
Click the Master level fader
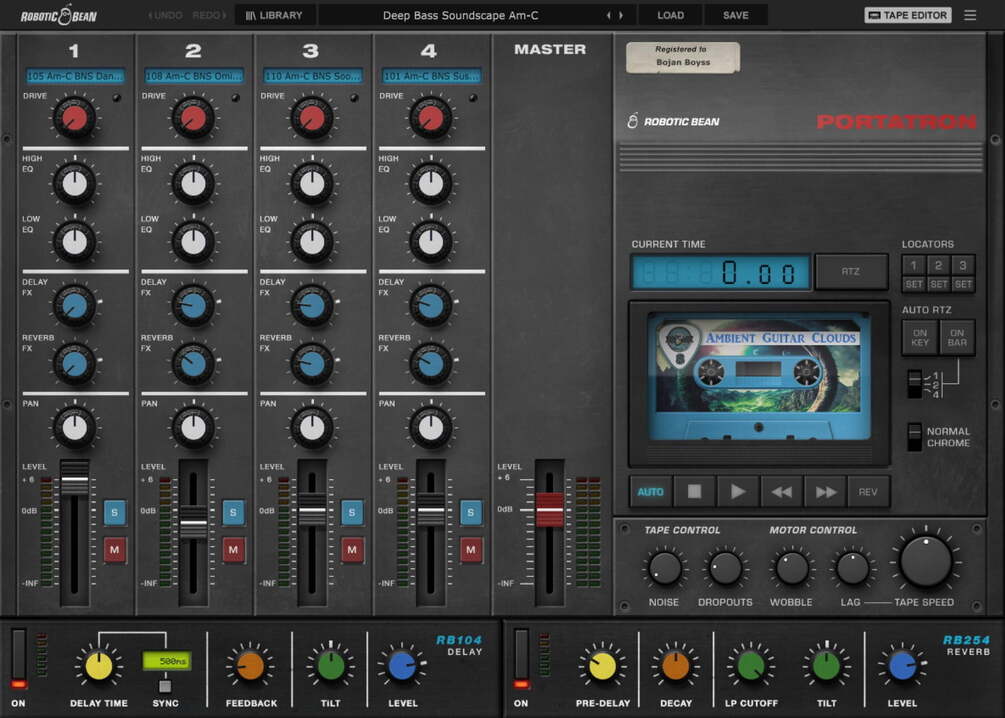point(550,510)
